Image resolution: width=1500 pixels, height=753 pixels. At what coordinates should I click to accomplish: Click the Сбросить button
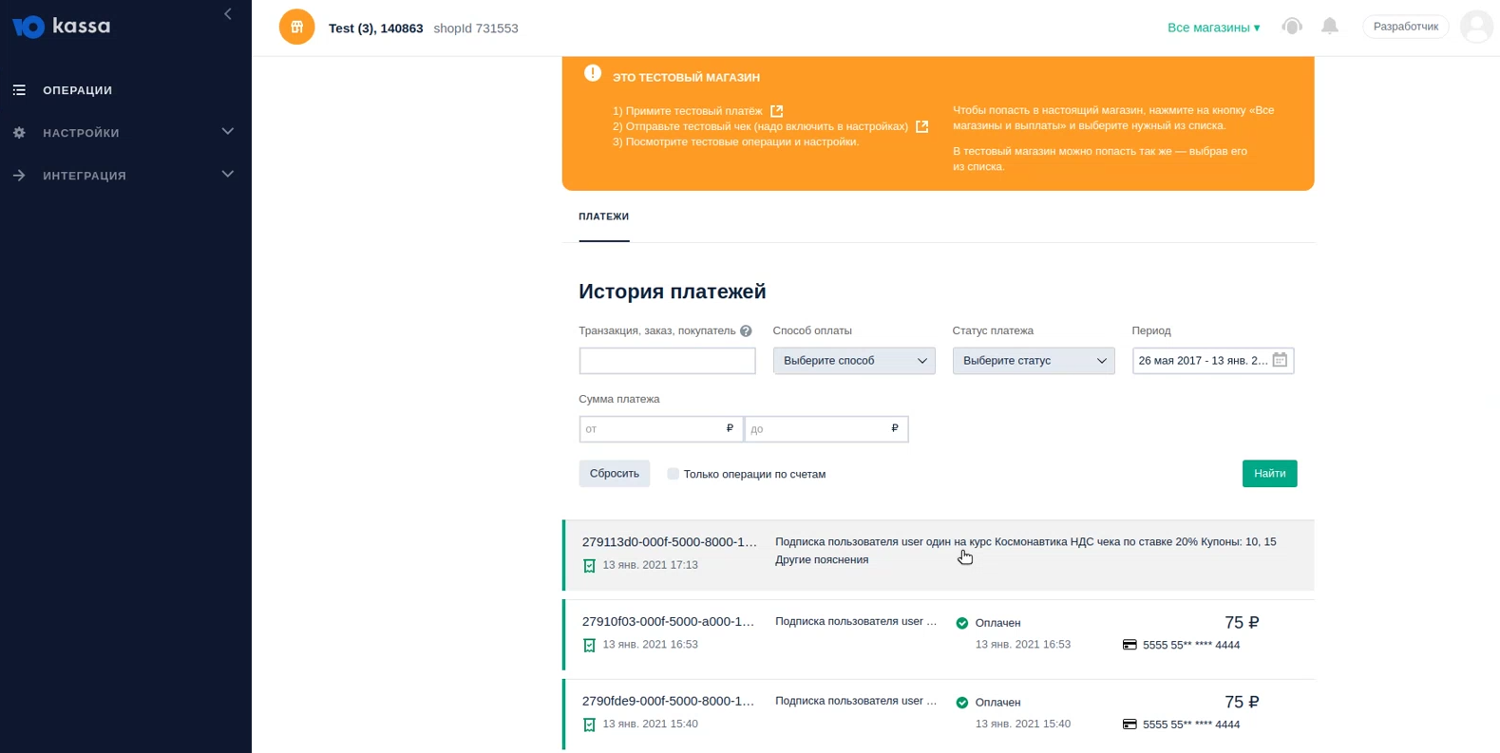[614, 474]
